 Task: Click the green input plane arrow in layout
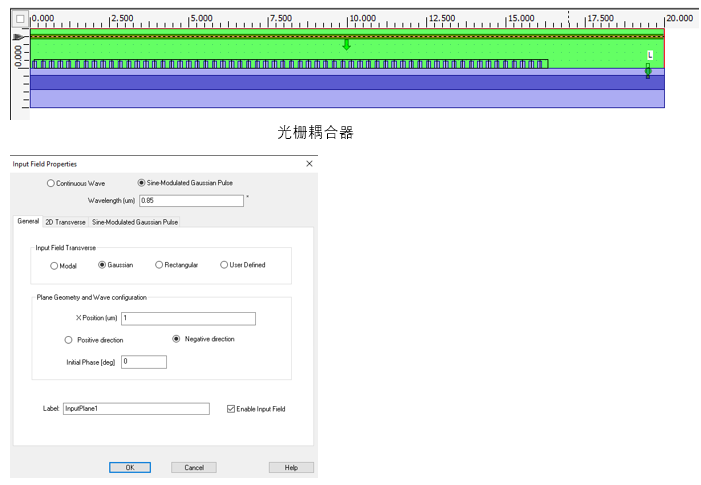pyautogui.click(x=346, y=44)
